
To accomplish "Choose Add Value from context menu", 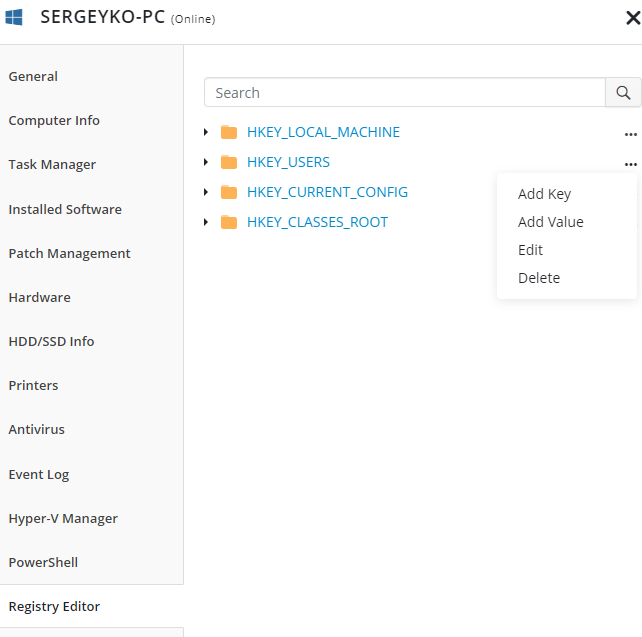I will [551, 222].
